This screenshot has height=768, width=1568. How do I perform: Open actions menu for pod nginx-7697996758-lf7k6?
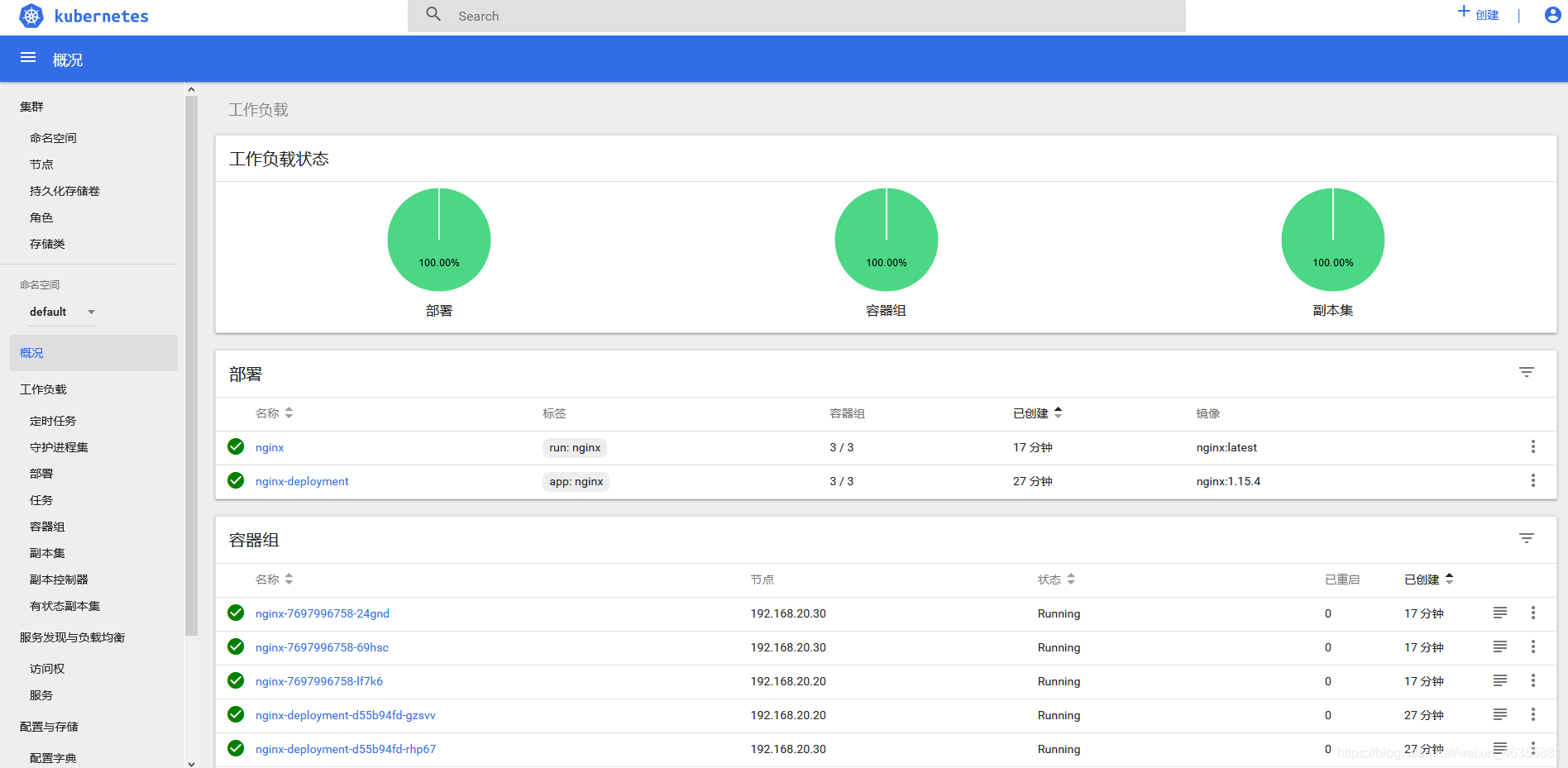pos(1532,680)
